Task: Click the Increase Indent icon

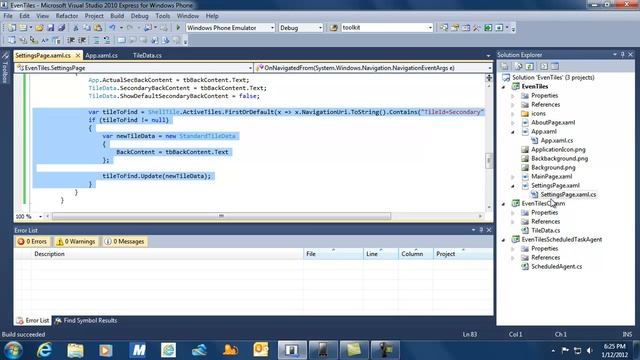Action: (82, 40)
